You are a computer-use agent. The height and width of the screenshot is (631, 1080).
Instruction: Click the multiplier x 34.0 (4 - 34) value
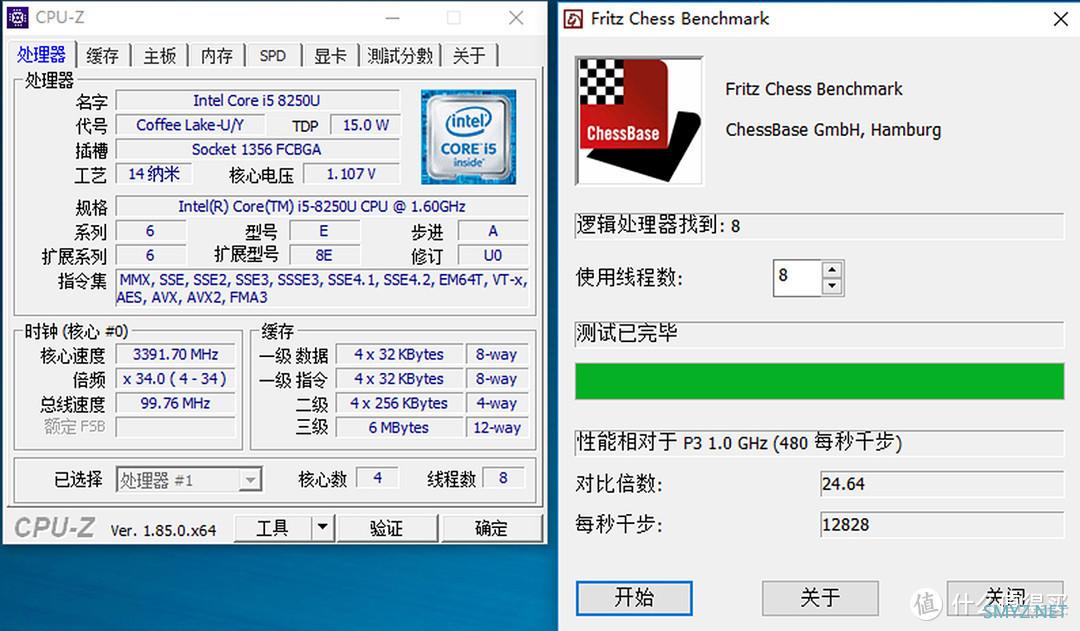176,379
